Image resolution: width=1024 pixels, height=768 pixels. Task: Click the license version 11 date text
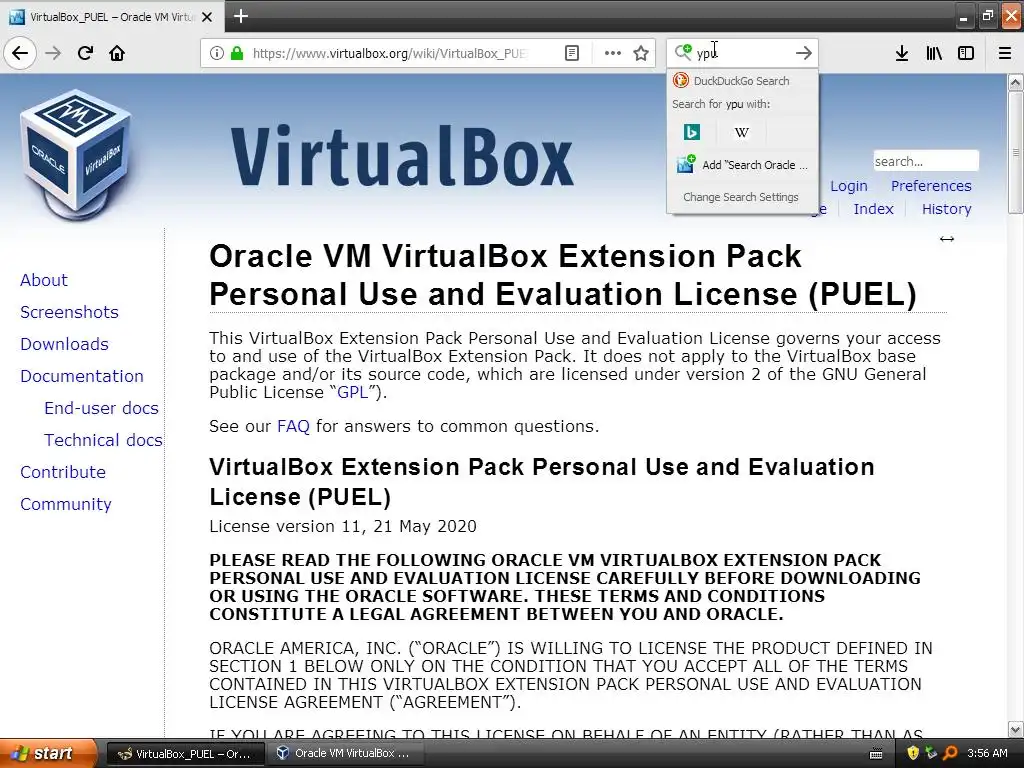tap(343, 526)
